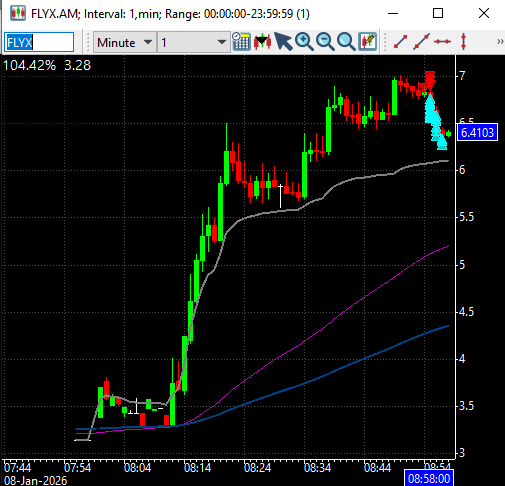
Task: Click the zoom out magnifier
Action: tap(325, 42)
